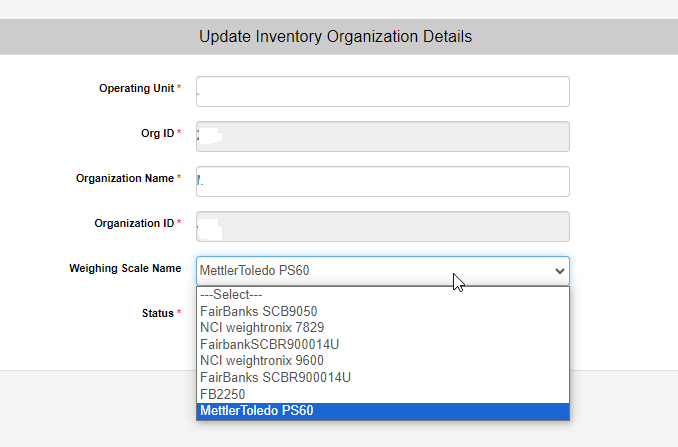Viewport: 678px width, 447px height.
Task: Click the Organization Name input field
Action: 383,182
